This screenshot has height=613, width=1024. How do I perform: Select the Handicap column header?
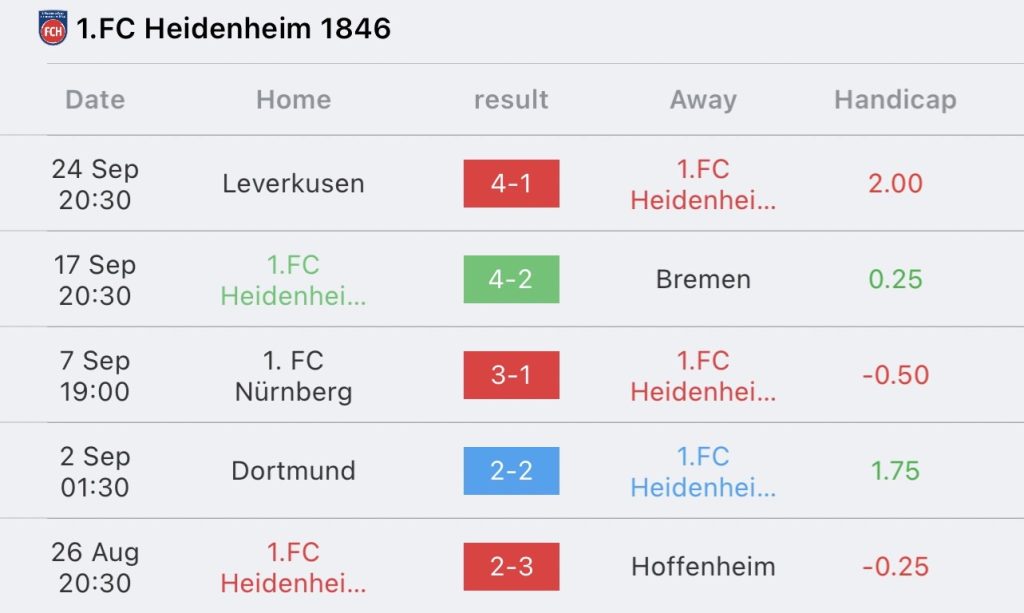point(895,100)
